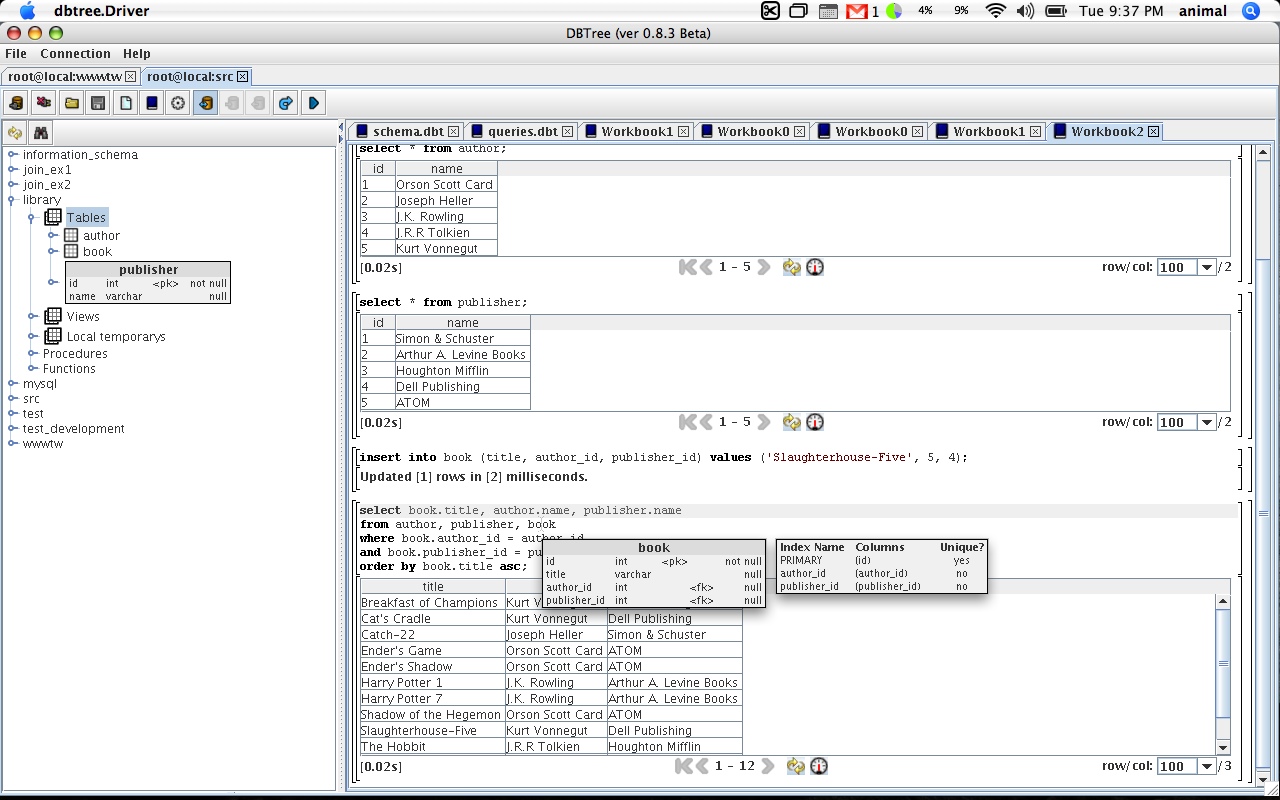Viewport: 1280px width, 800px height.
Task: Click the blue book new workbook icon
Action: pos(152,103)
